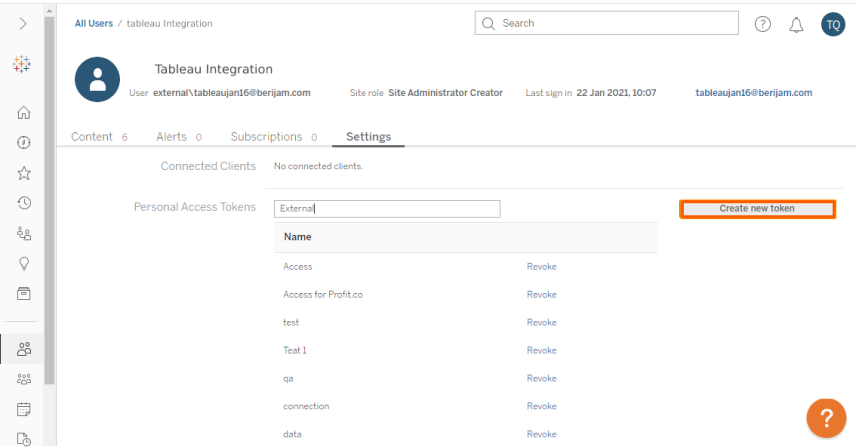Click the Access for Profit.co token name
Screen dimensions: 856x447
(323, 294)
